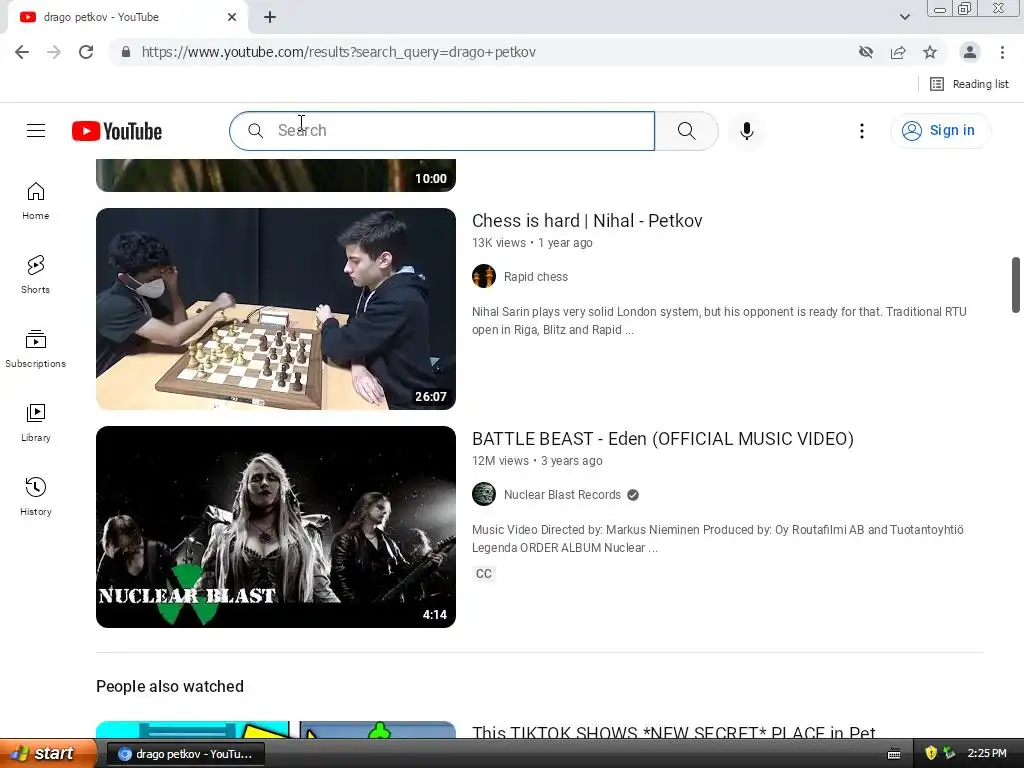Screen dimensions: 1024x768
Task: Open the Windows start menu
Action: 47,754
